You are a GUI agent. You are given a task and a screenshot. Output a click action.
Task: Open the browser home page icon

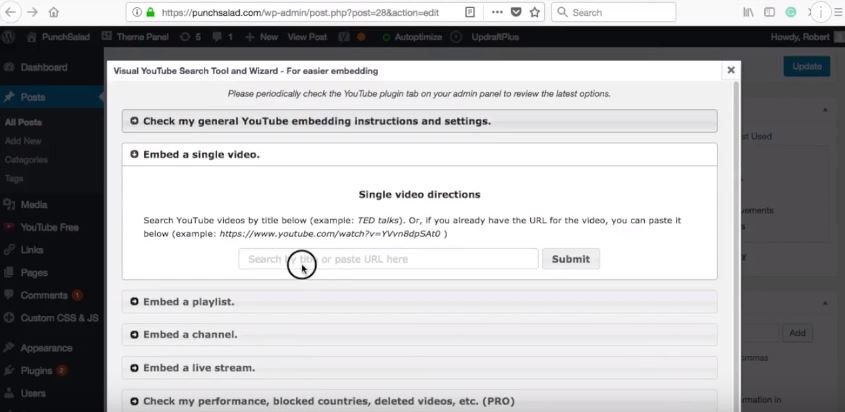(53, 12)
